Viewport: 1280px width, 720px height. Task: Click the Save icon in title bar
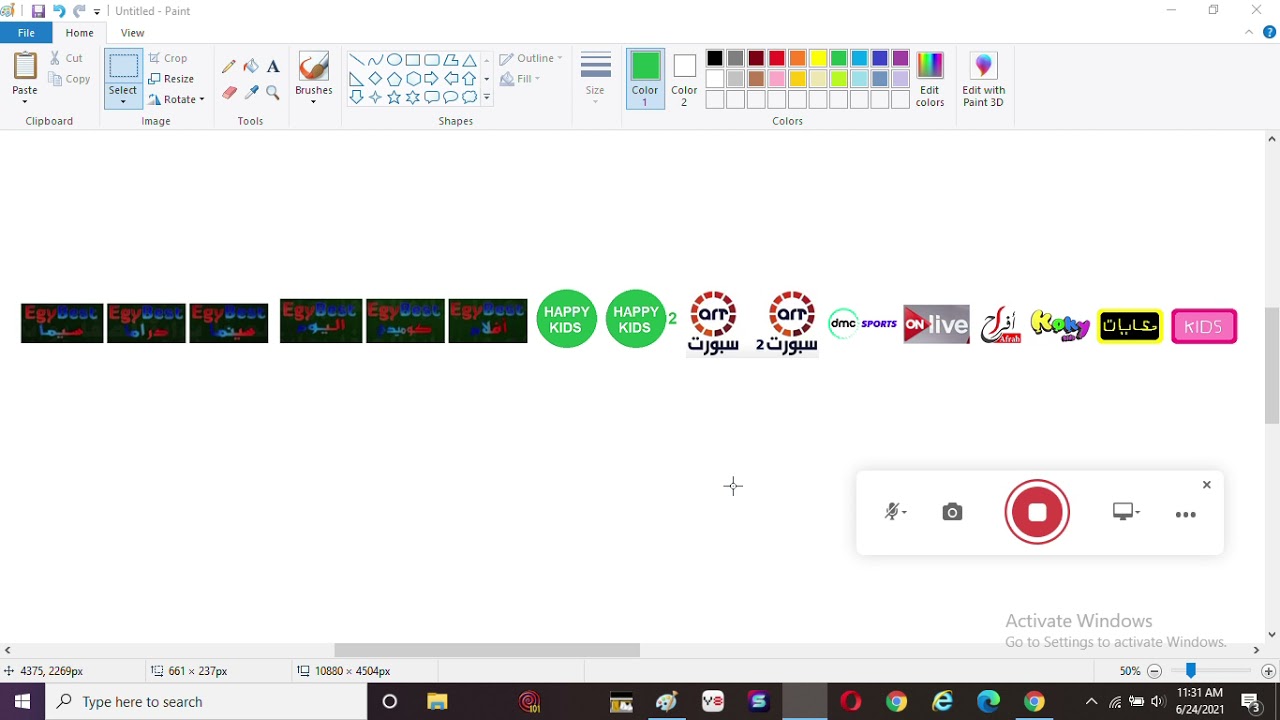pyautogui.click(x=38, y=11)
